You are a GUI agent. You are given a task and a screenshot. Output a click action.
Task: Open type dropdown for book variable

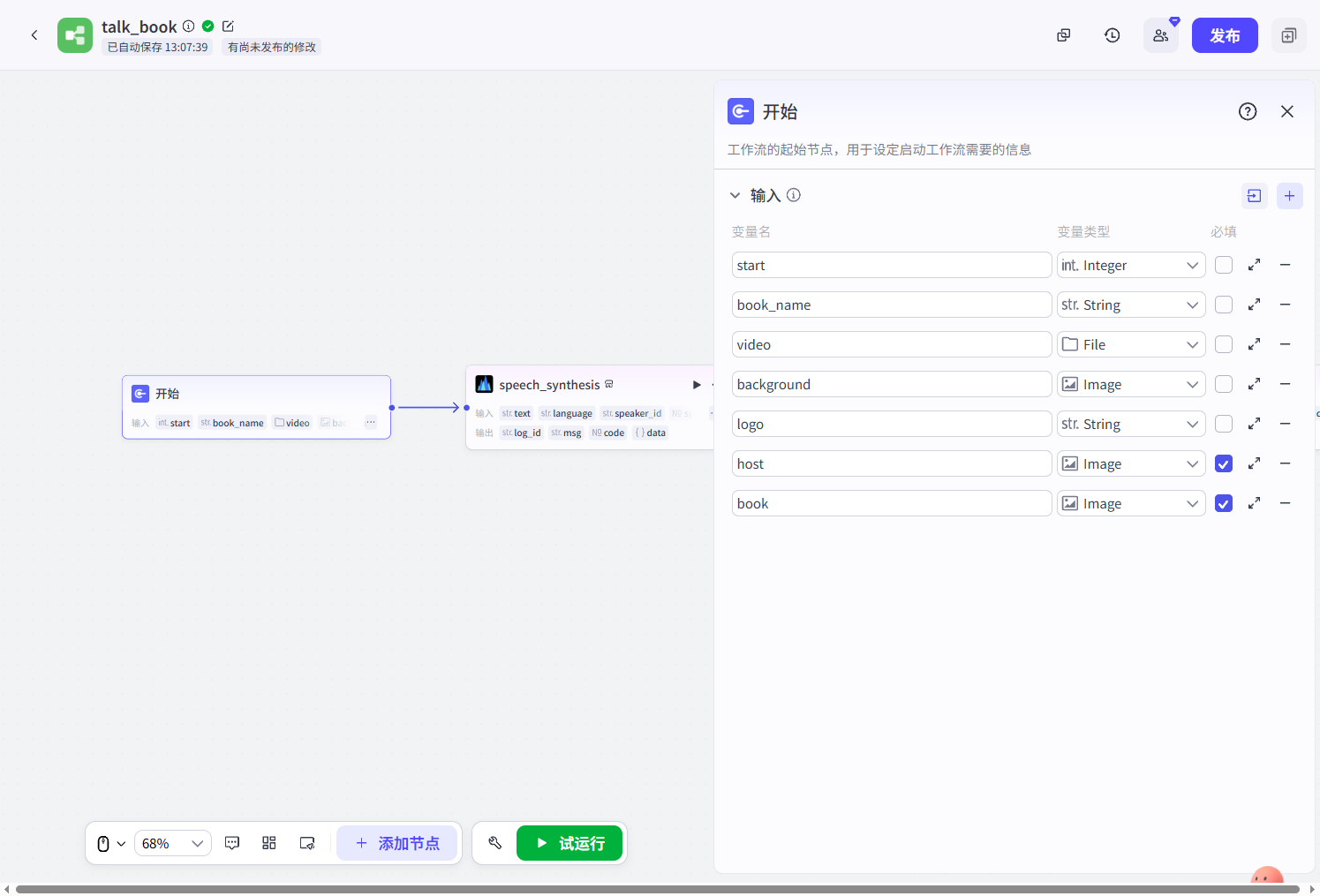(1131, 503)
